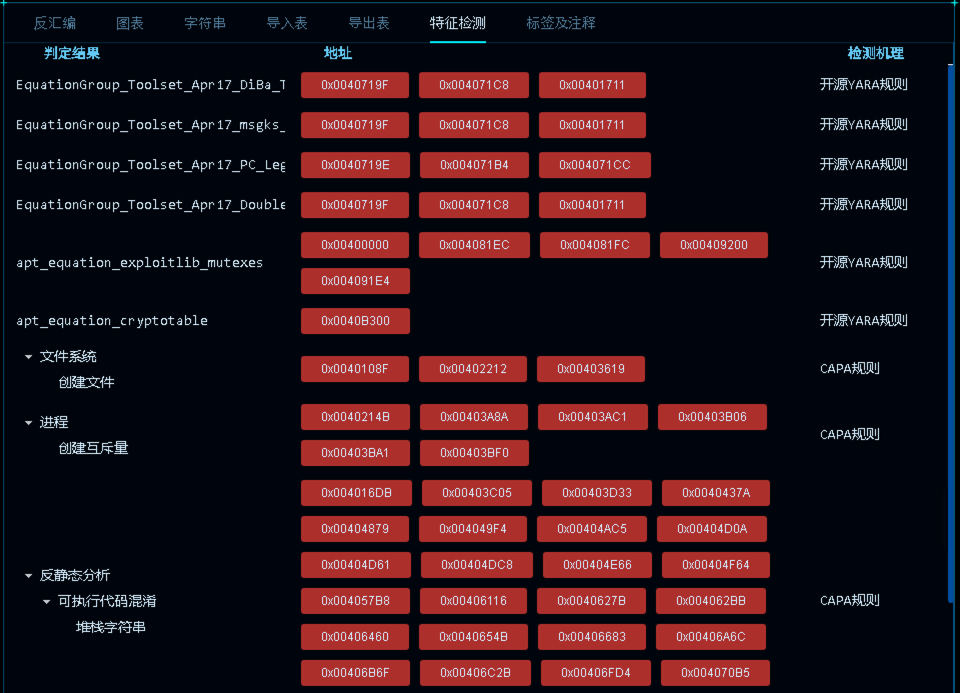This screenshot has width=960, height=693.
Task: Click the 0x004071CC address button
Action: point(595,165)
